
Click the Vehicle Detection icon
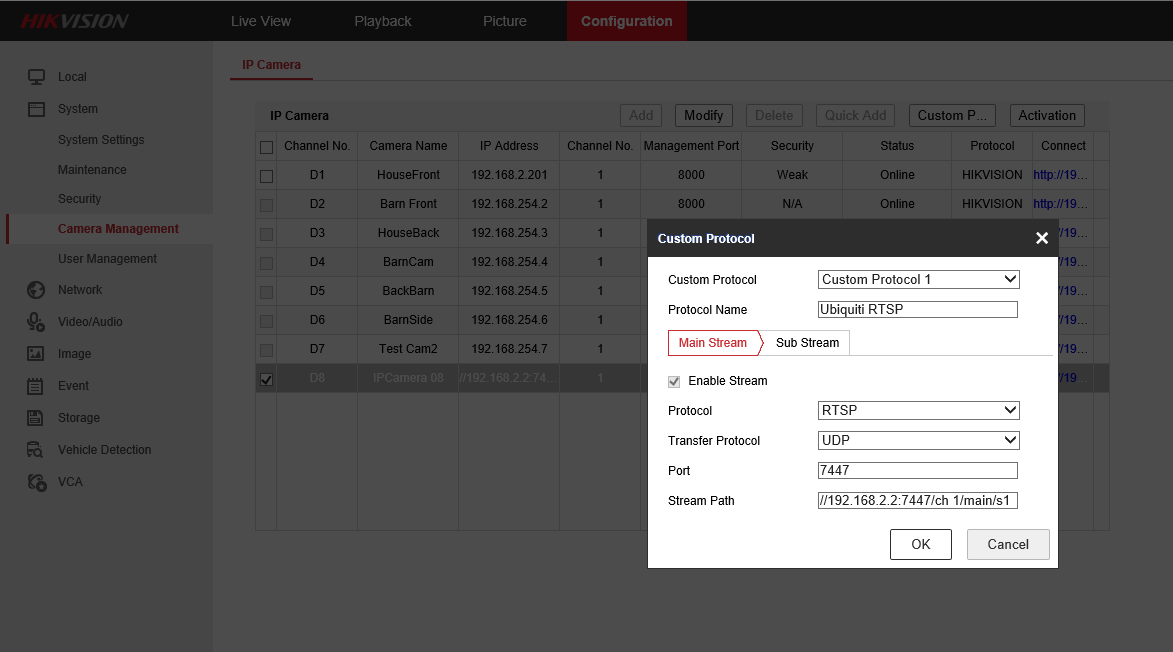[x=36, y=450]
